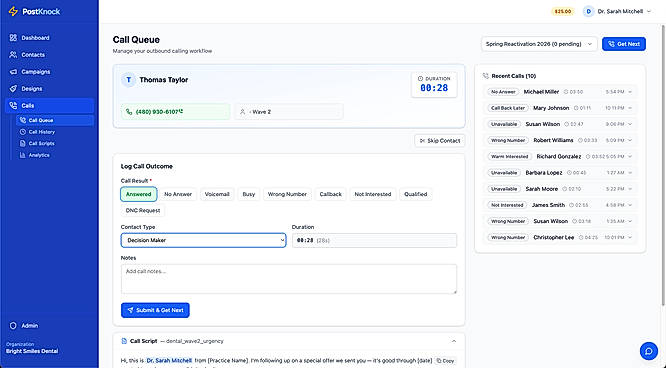
Task: Click the $25.00 balance badge
Action: (563, 11)
